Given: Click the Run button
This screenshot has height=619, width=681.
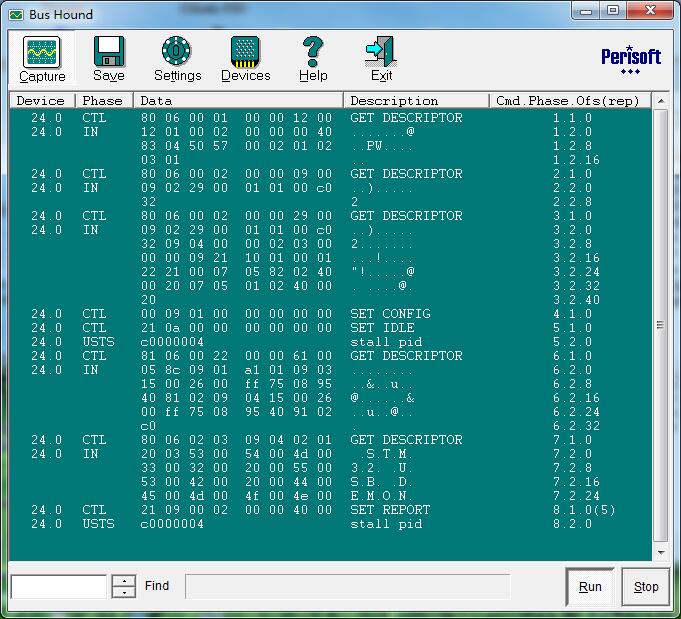Looking at the screenshot, I should (590, 586).
